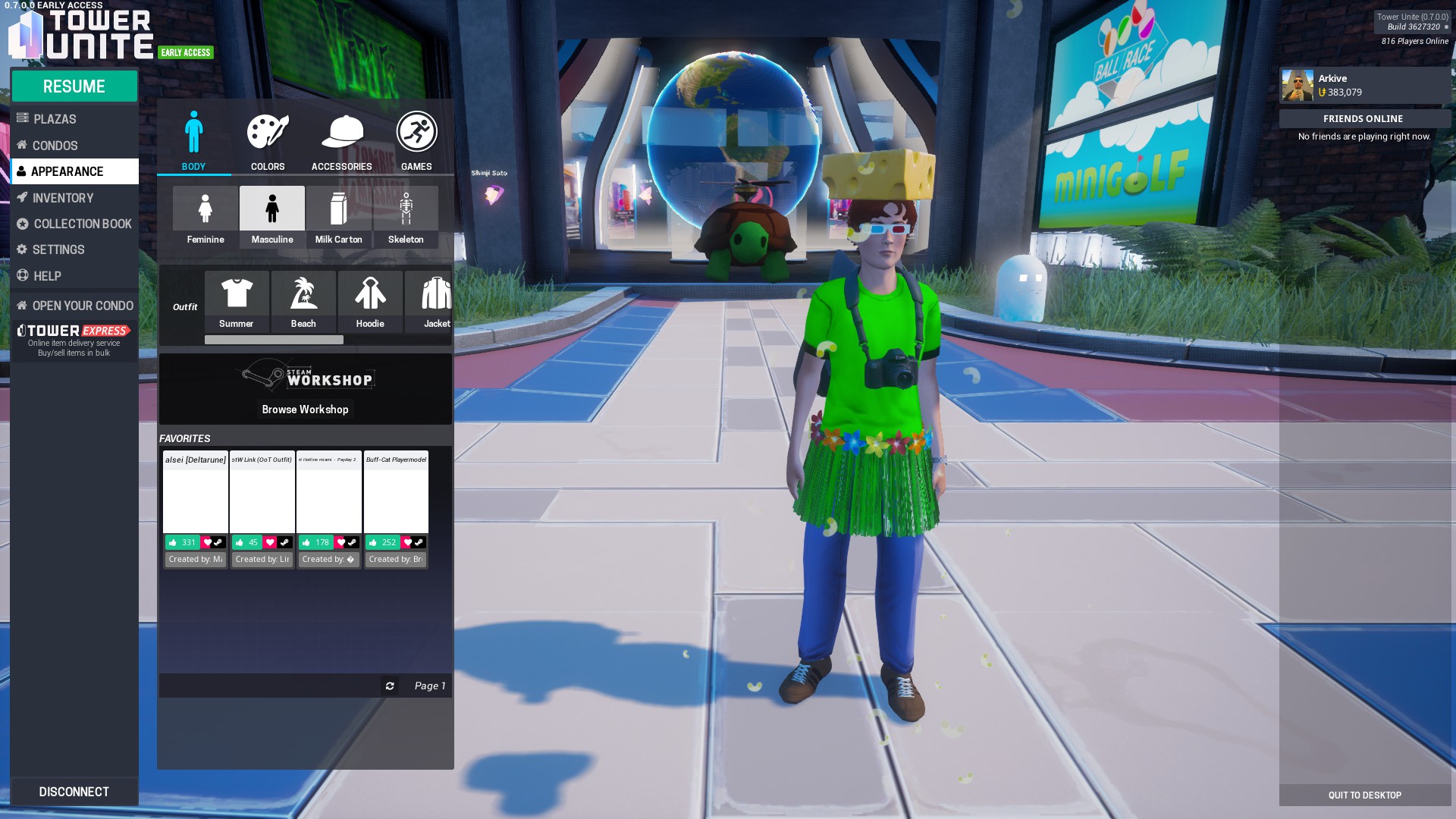Open the Games tab
Viewport: 1456px width, 819px height.
coord(416,141)
